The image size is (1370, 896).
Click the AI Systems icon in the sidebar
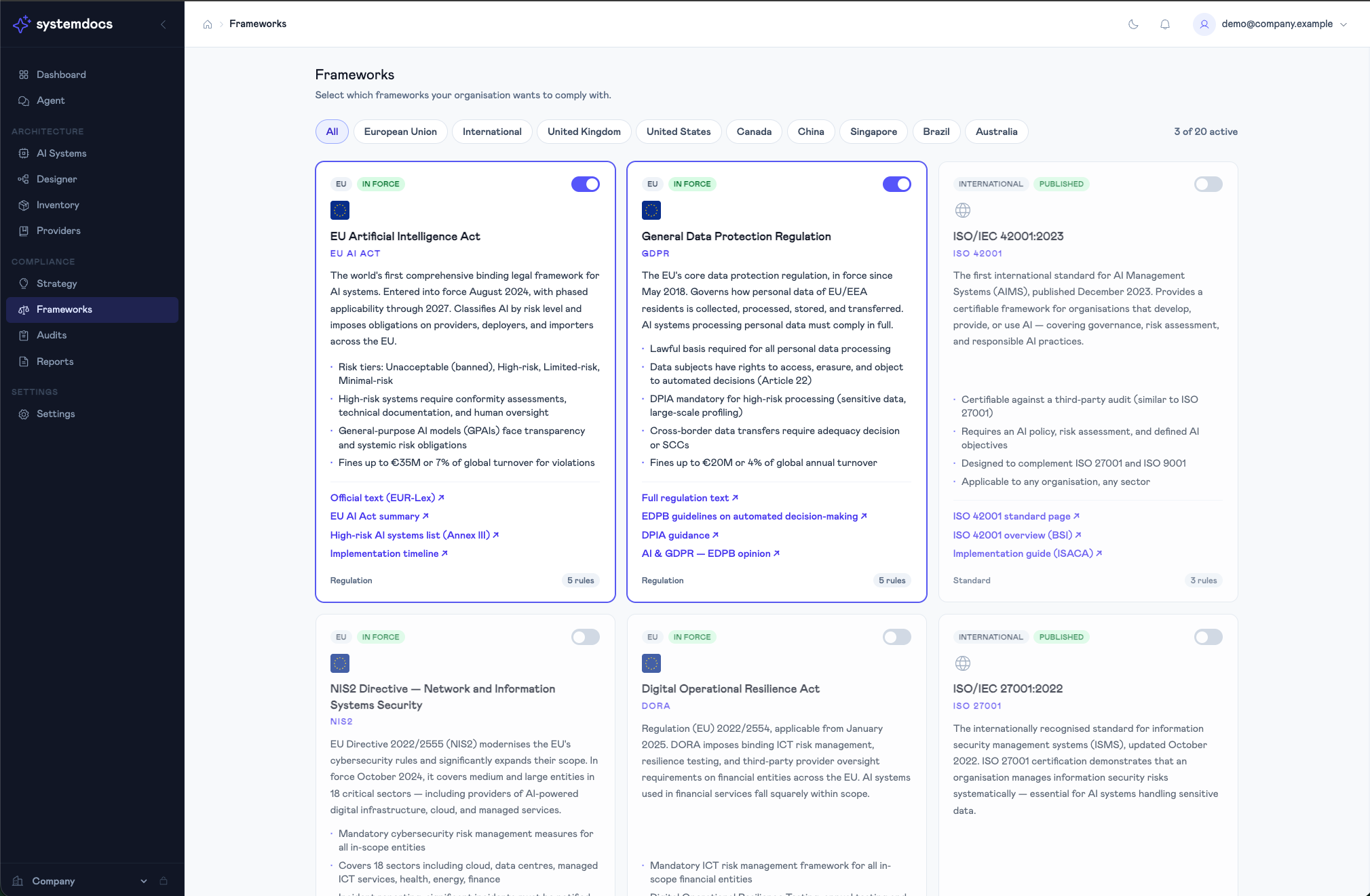coord(24,153)
